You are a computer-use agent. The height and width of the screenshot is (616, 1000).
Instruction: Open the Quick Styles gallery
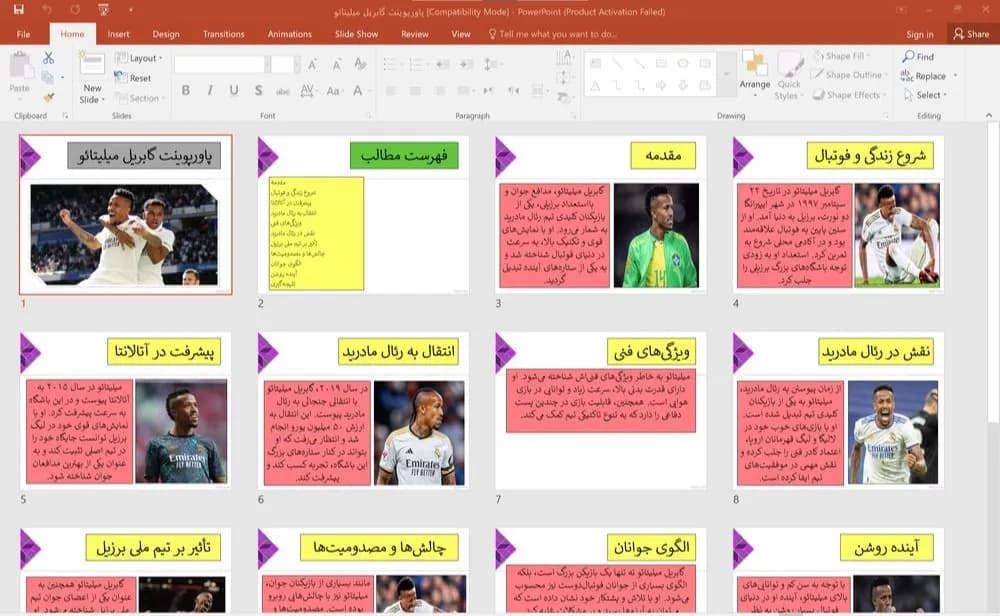789,76
